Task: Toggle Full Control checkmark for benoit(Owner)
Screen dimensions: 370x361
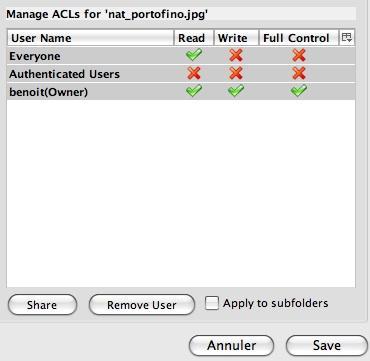Action: coord(299,91)
